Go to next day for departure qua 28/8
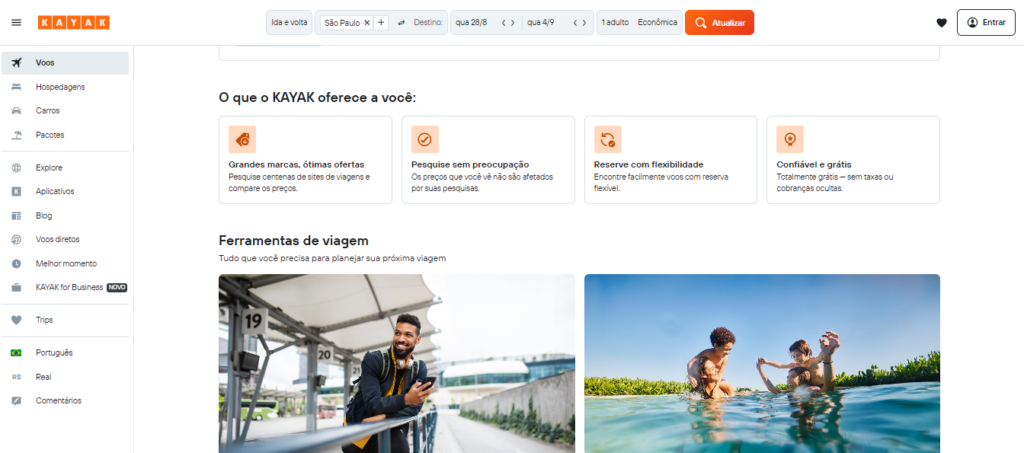 point(514,22)
